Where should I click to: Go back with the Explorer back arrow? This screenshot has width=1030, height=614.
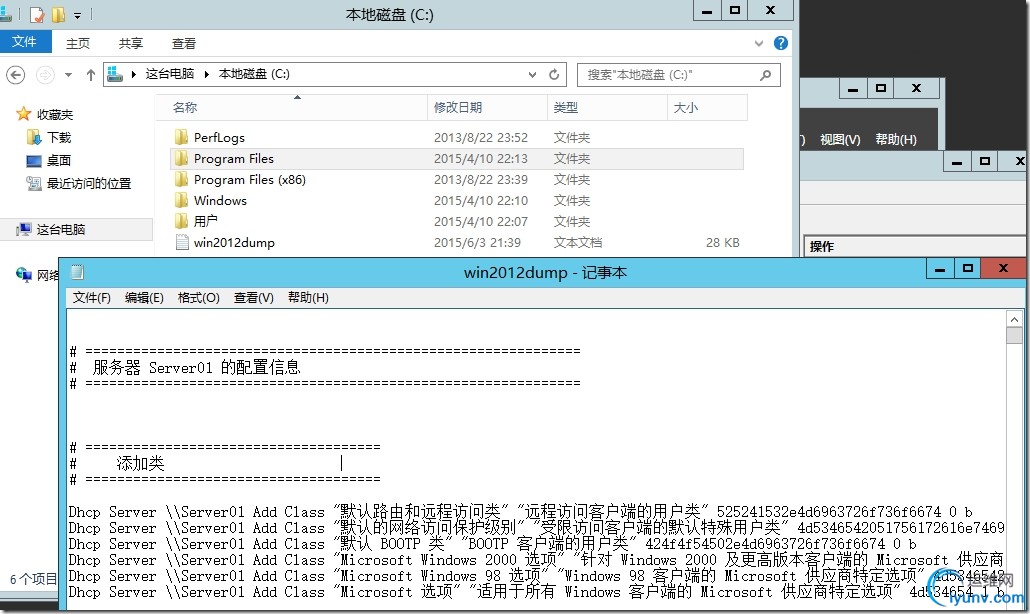coord(16,75)
